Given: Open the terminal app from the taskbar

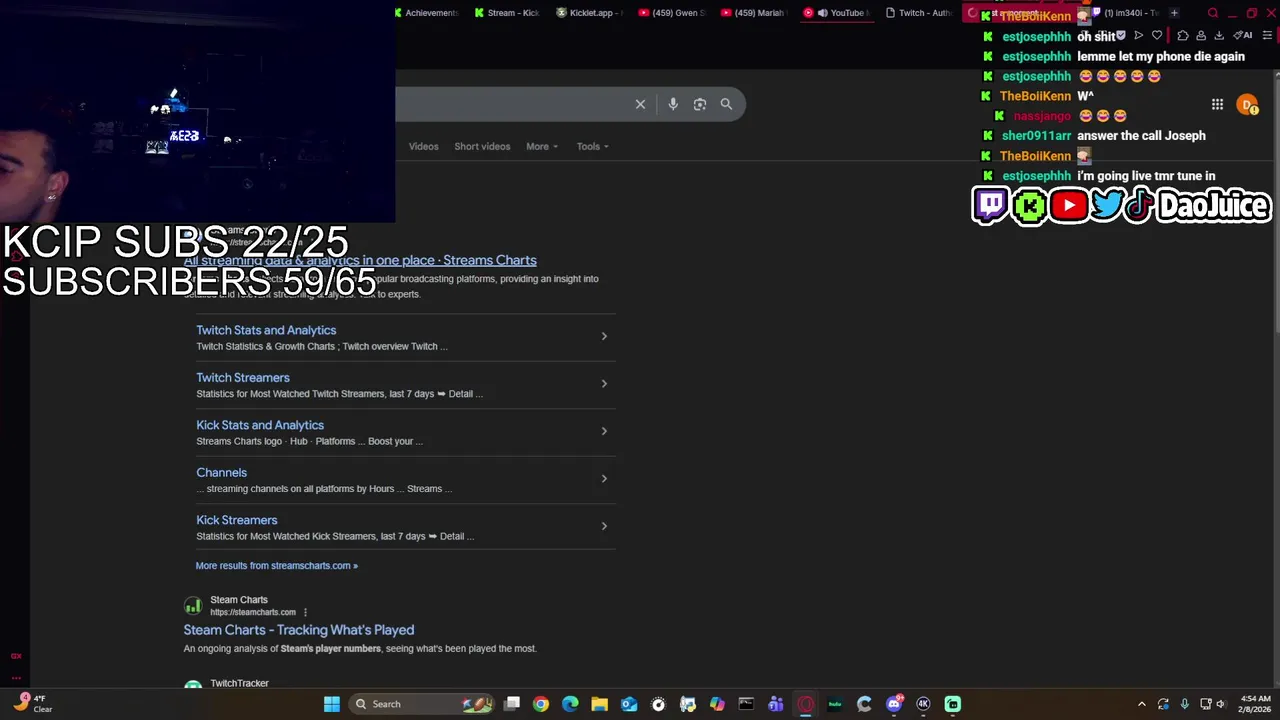Looking at the screenshot, I should pyautogui.click(x=746, y=704).
